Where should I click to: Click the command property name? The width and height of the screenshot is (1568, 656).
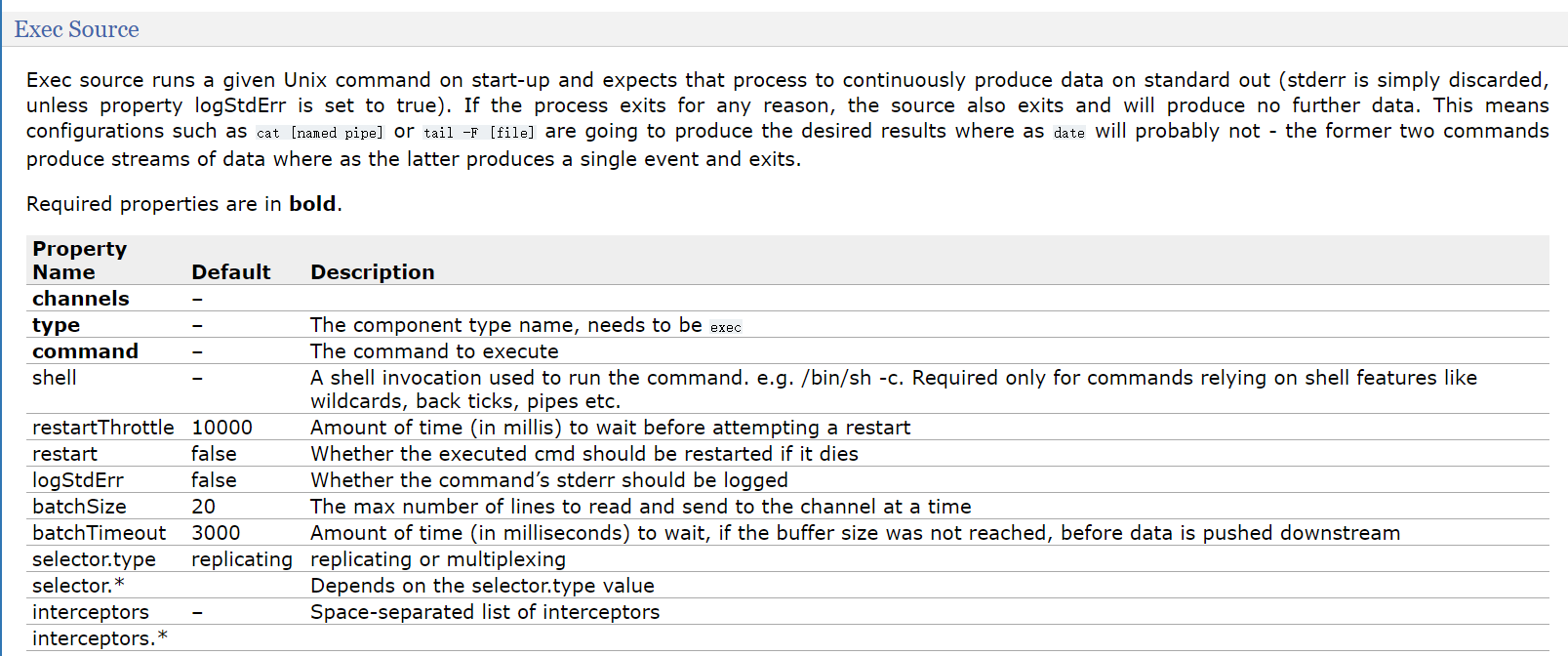(x=85, y=351)
